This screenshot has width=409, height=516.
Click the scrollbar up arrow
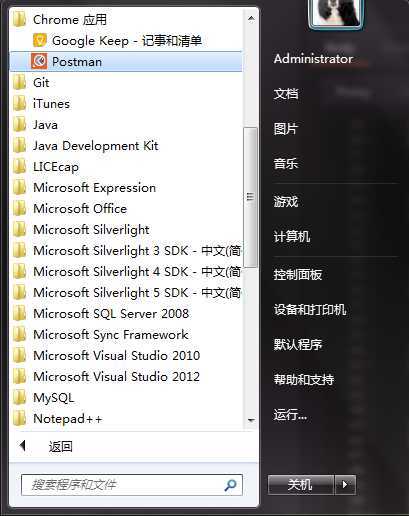(251, 18)
